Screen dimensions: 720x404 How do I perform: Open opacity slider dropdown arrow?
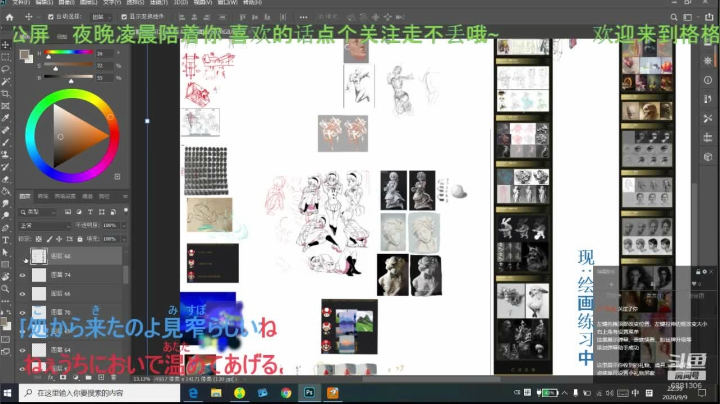click(x=124, y=225)
